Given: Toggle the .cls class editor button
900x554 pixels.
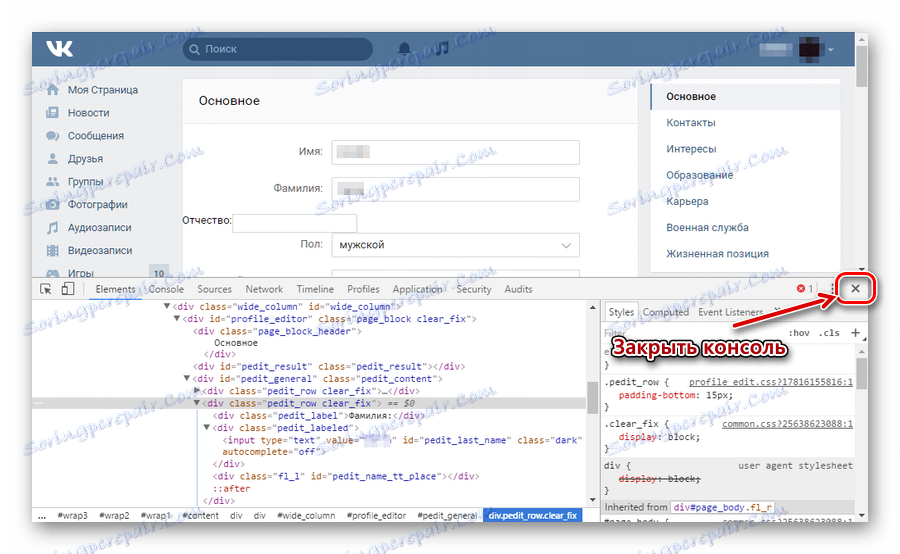Looking at the screenshot, I should click(829, 333).
